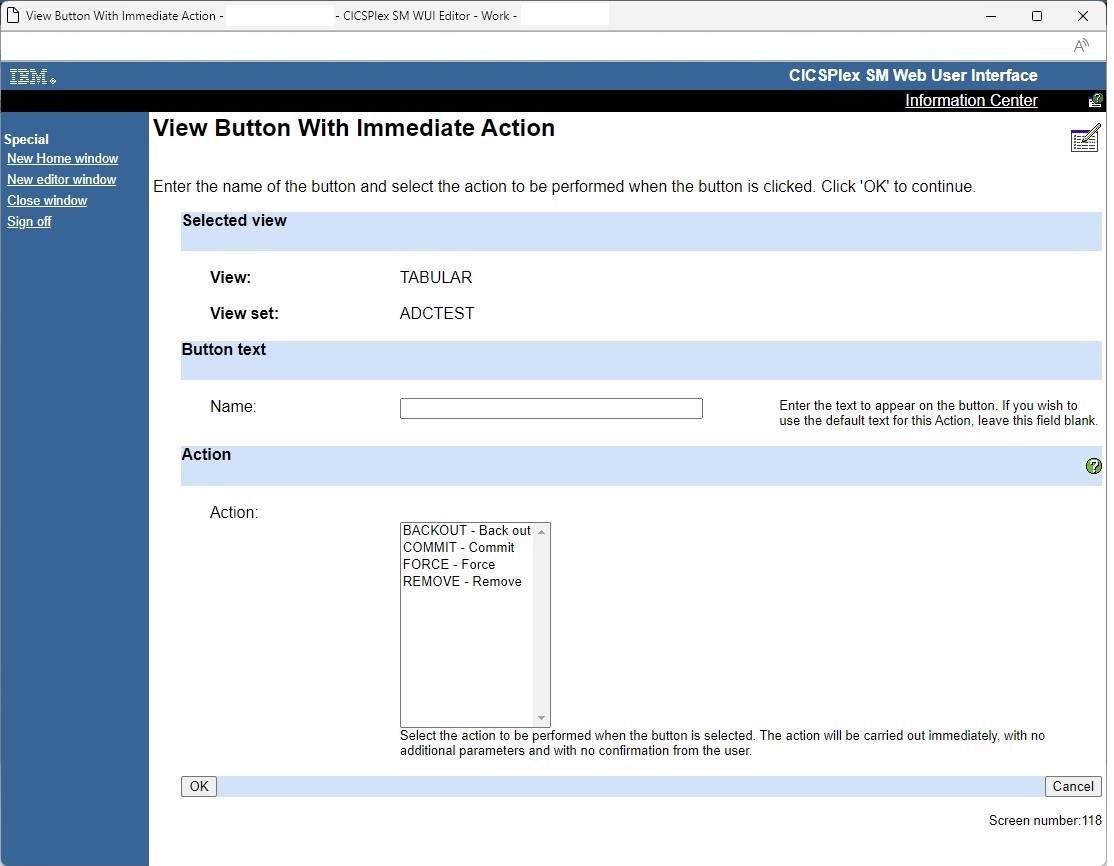Click the action list scroll down arrow
Screen dimensions: 1114x866
[x=541, y=718]
